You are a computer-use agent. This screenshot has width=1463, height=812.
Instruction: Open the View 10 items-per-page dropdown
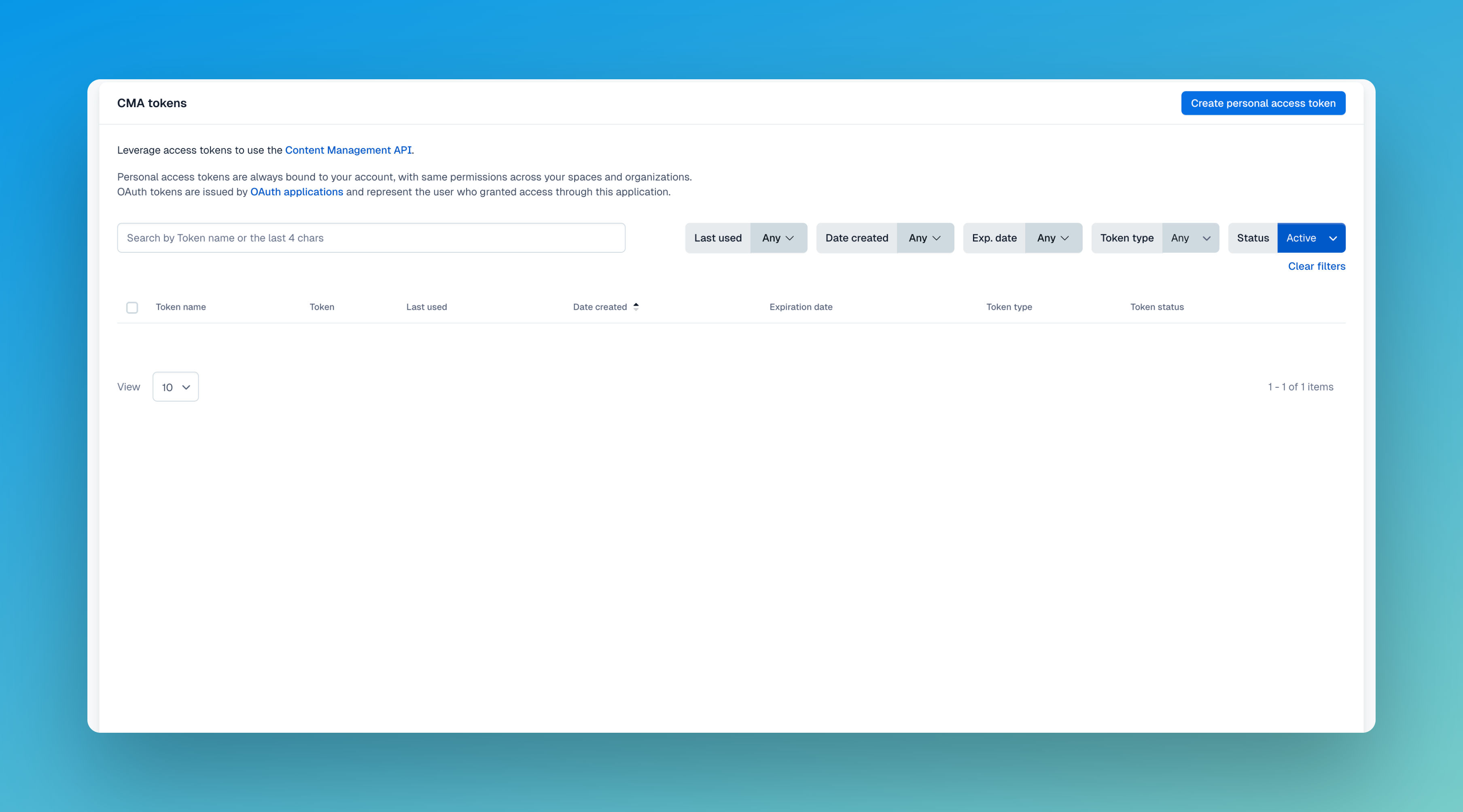[176, 387]
